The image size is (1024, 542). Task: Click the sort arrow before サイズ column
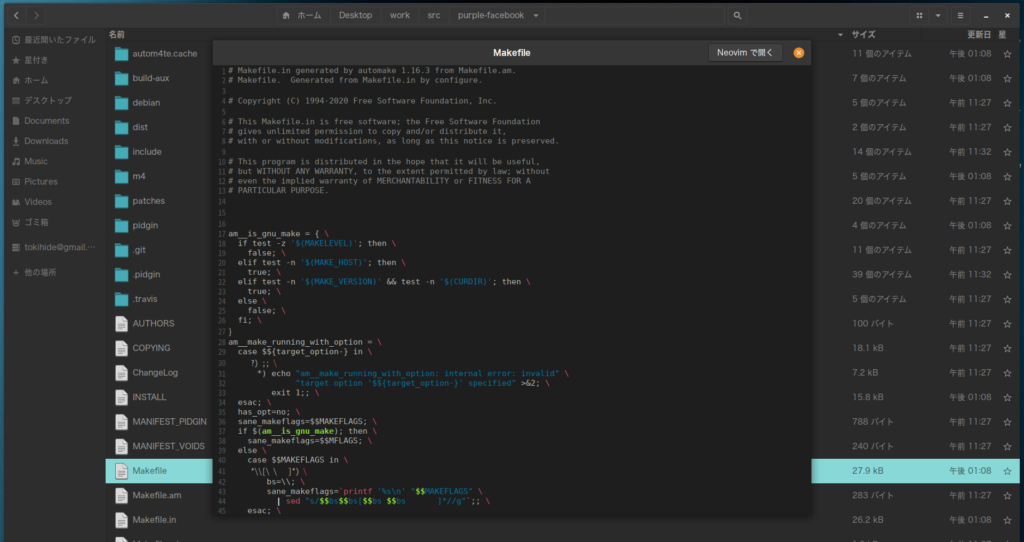point(841,34)
